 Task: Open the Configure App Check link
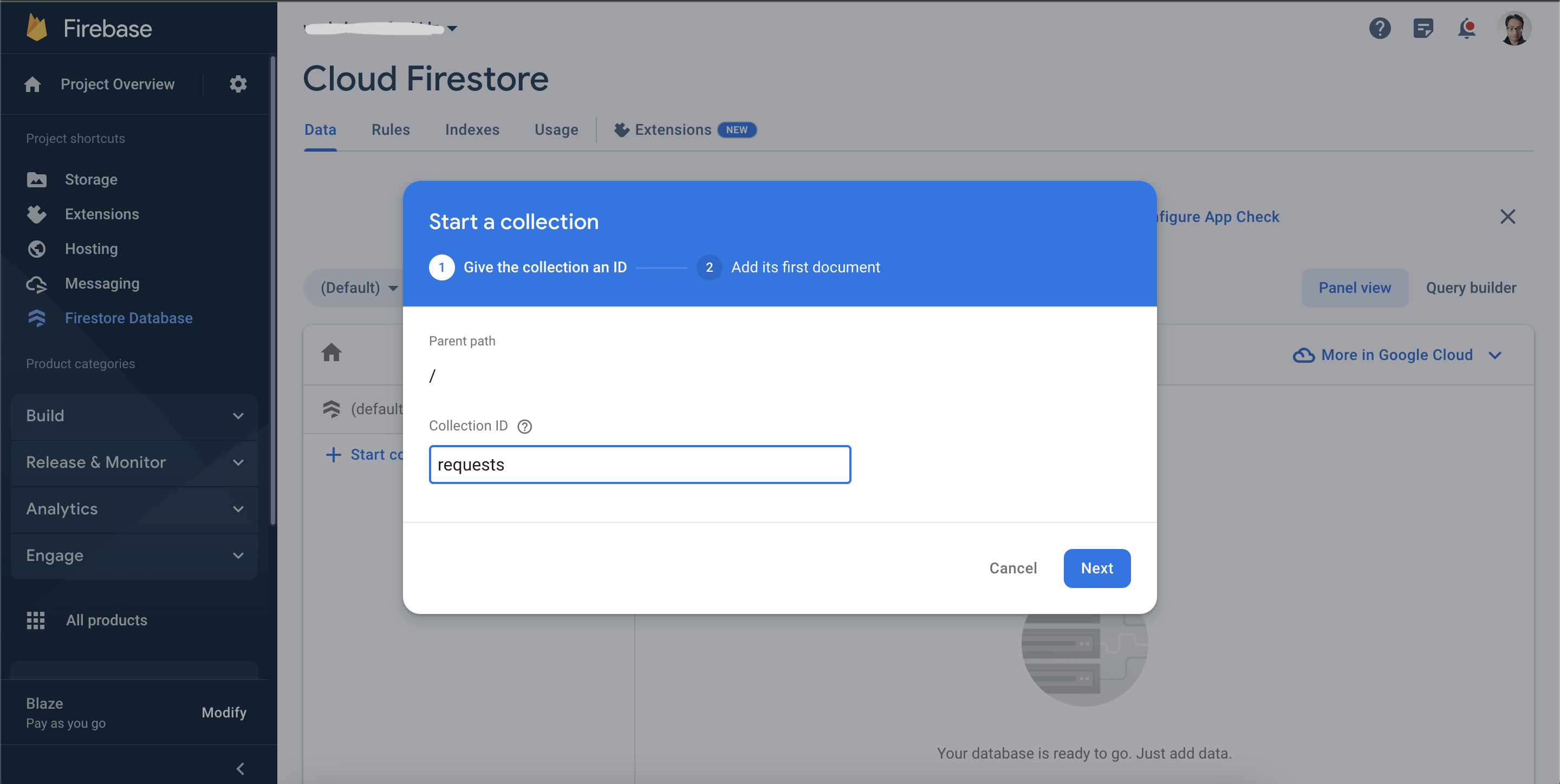(x=1217, y=217)
